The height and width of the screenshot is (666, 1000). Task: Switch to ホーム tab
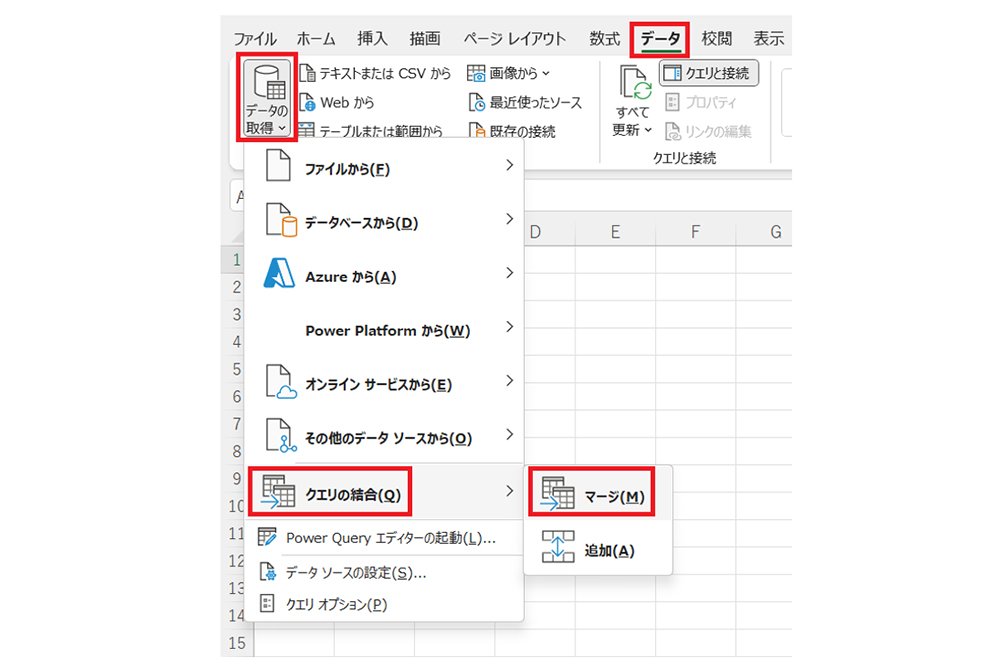316,39
